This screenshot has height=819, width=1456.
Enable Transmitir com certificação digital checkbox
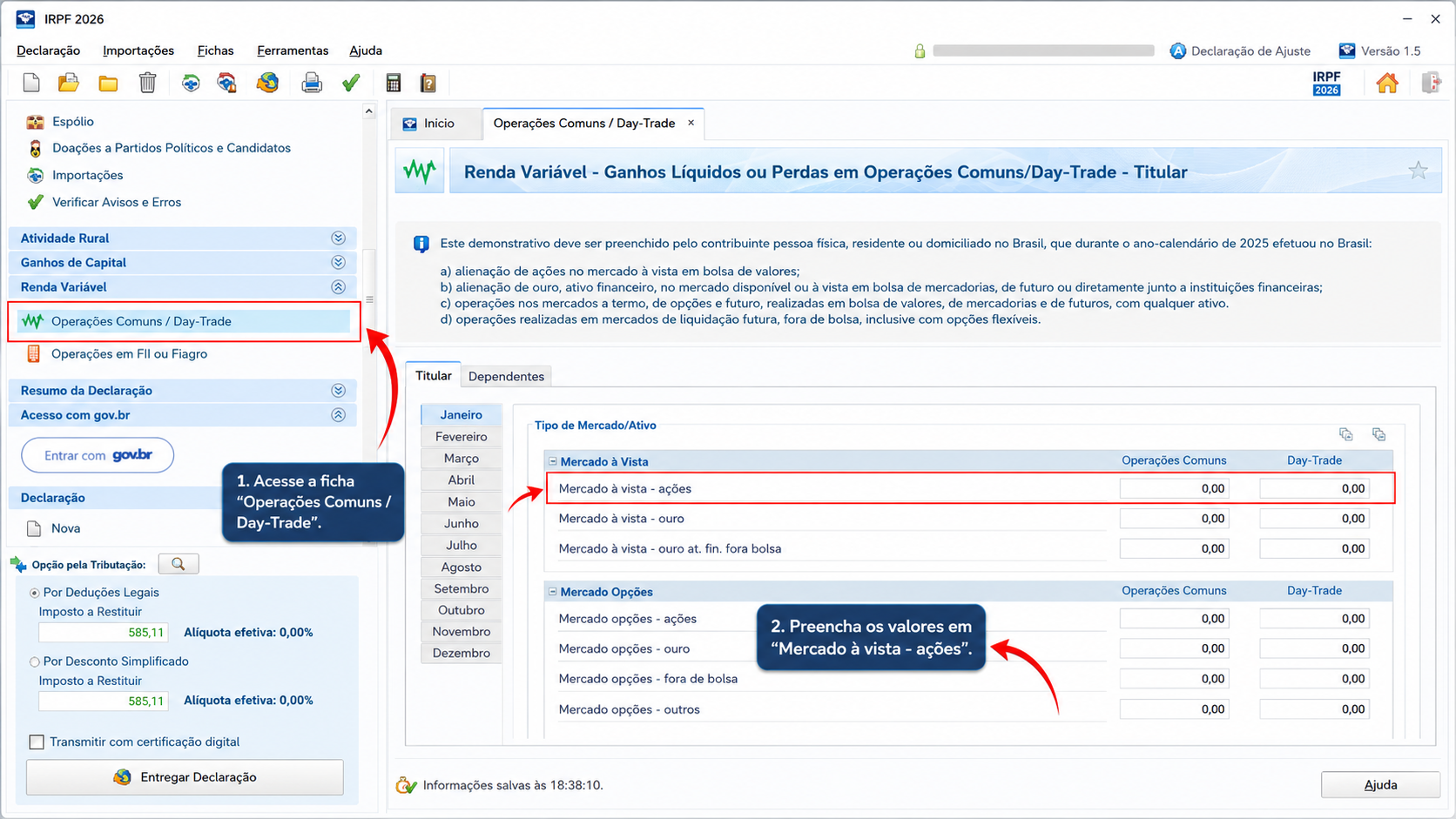[x=37, y=742]
